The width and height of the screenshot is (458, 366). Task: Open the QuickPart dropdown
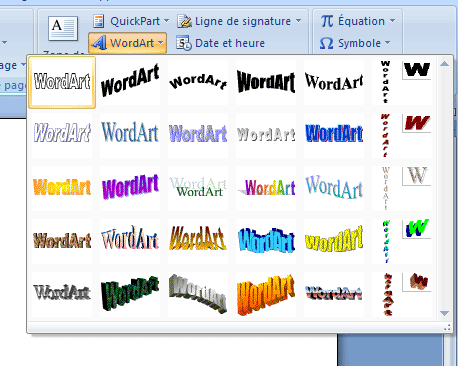pos(131,21)
